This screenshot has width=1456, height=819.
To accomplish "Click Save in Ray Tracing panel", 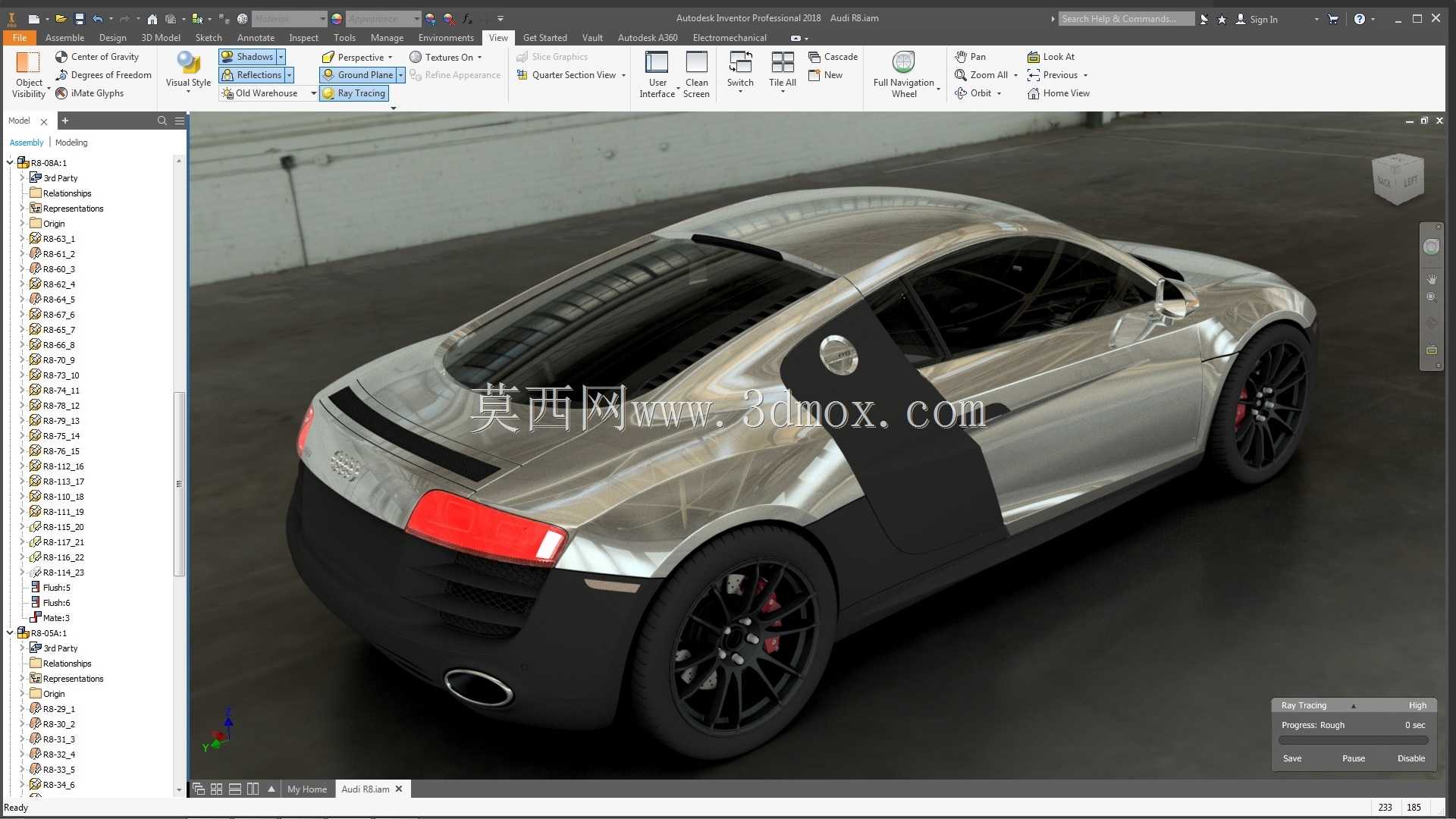I will [x=1292, y=758].
